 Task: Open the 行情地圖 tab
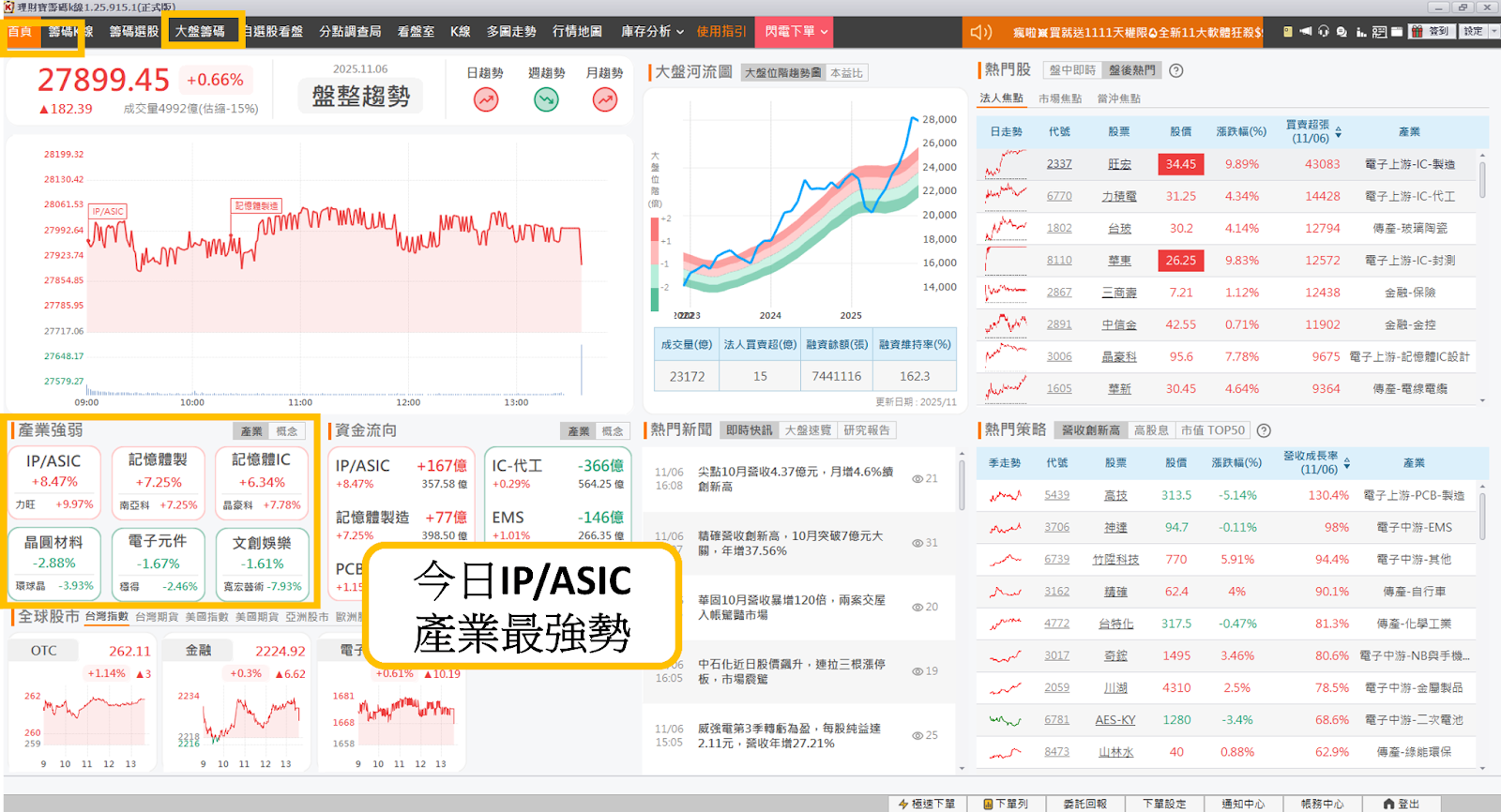point(577,32)
